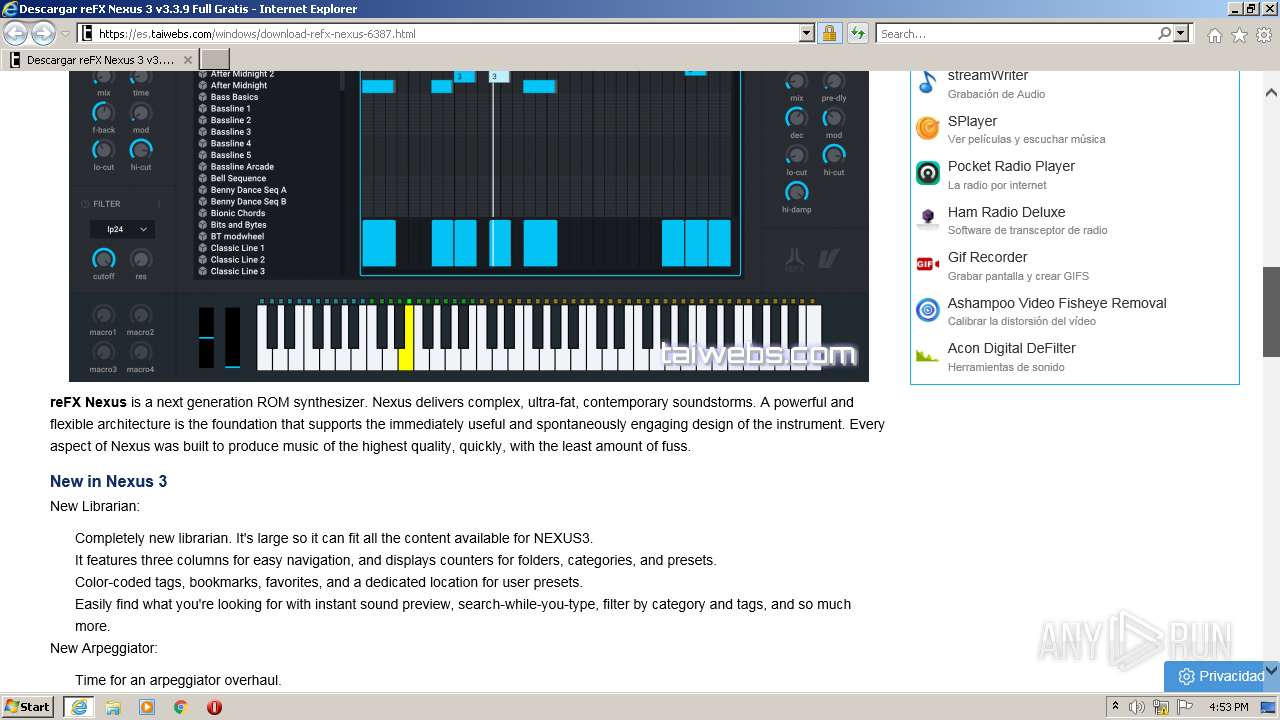Click the SPlayer orange icon
Image resolution: width=1280 pixels, height=720 pixels.
click(x=928, y=128)
